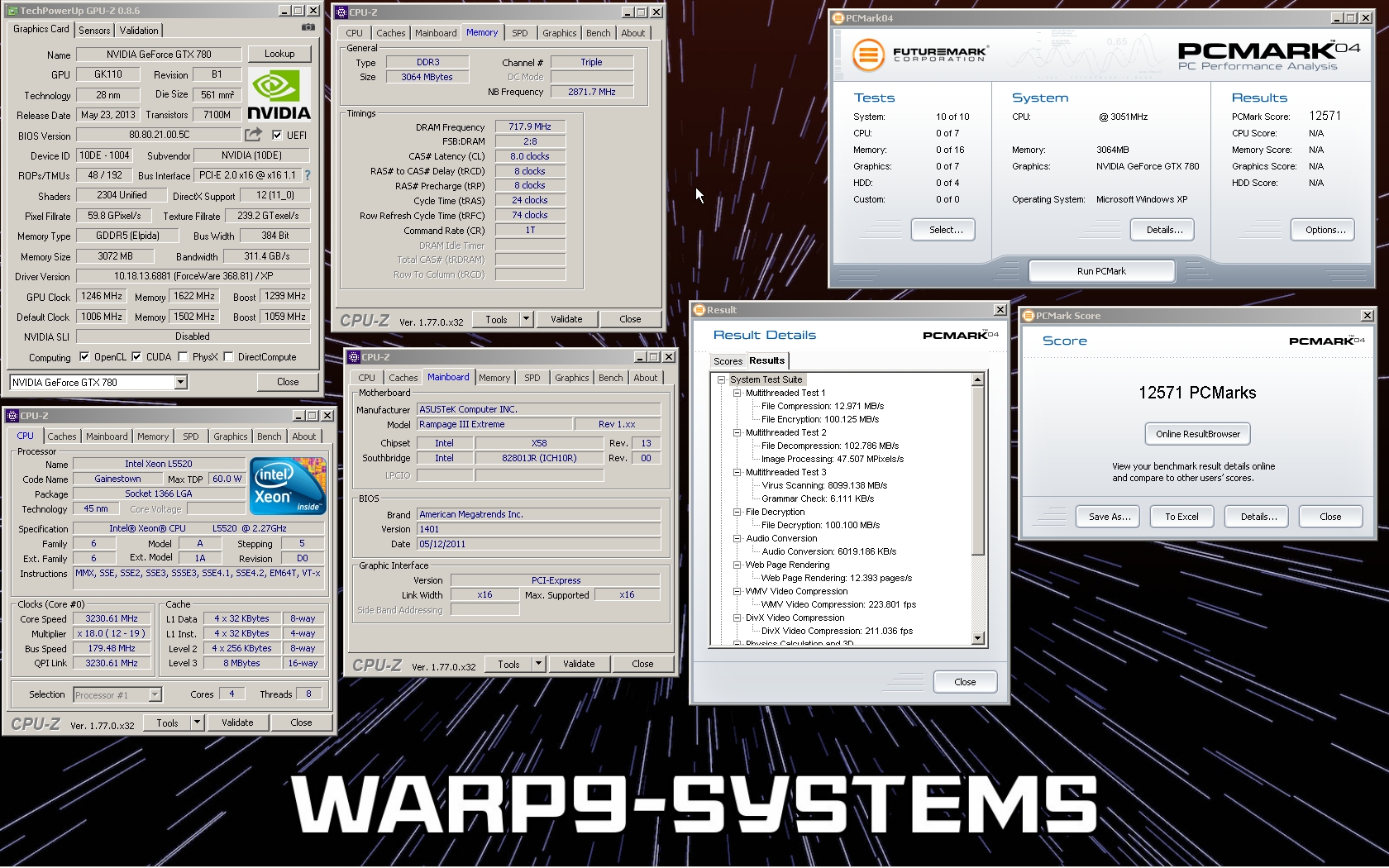Click Core Speed value 3230.61 MHz
1389x868 pixels.
(112, 618)
